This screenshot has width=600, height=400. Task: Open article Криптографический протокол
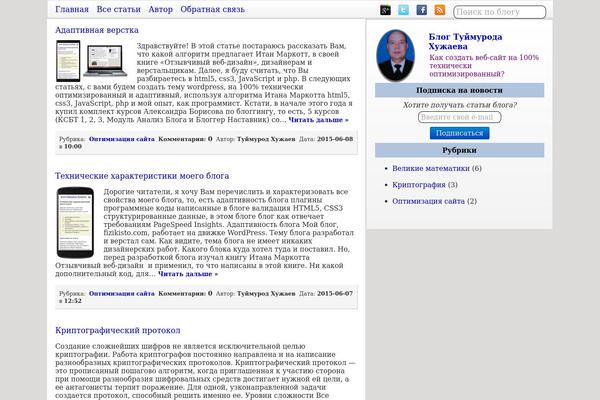point(117,330)
